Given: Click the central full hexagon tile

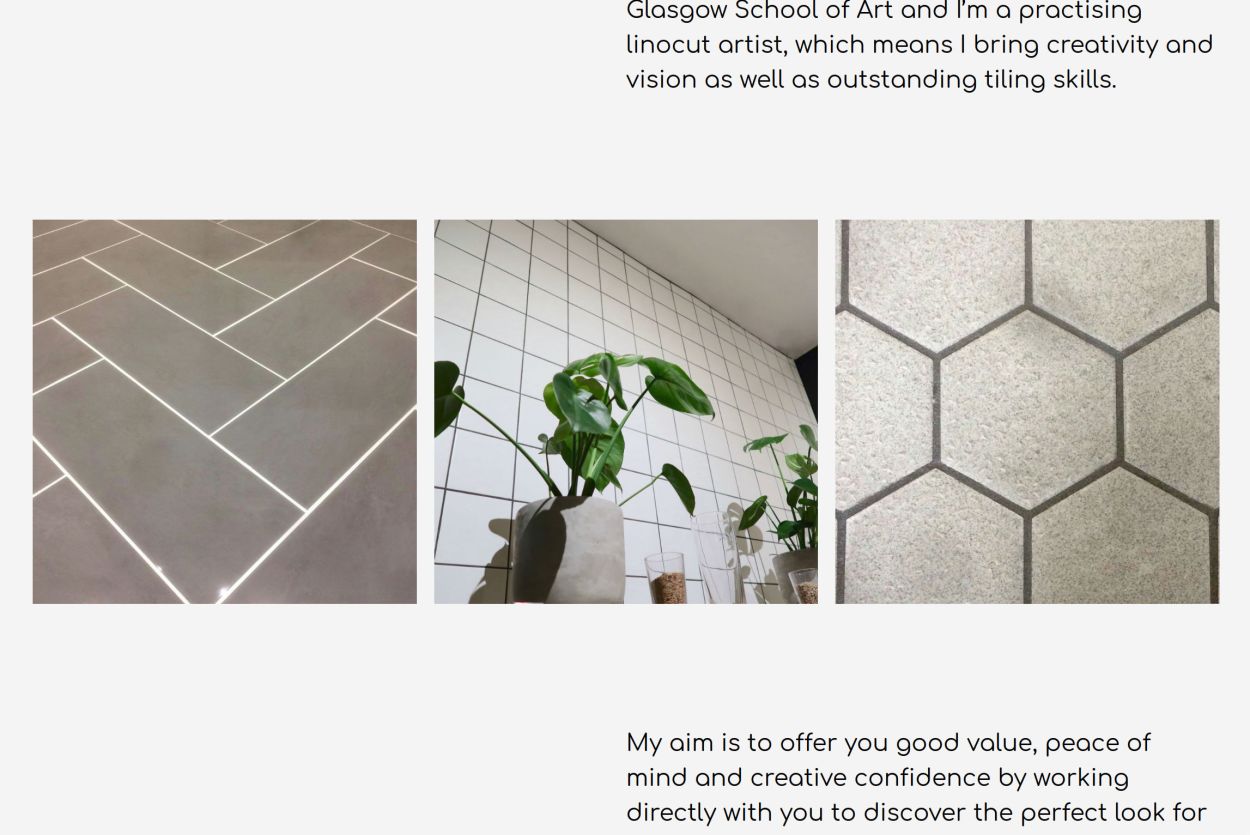Looking at the screenshot, I should [1028, 411].
